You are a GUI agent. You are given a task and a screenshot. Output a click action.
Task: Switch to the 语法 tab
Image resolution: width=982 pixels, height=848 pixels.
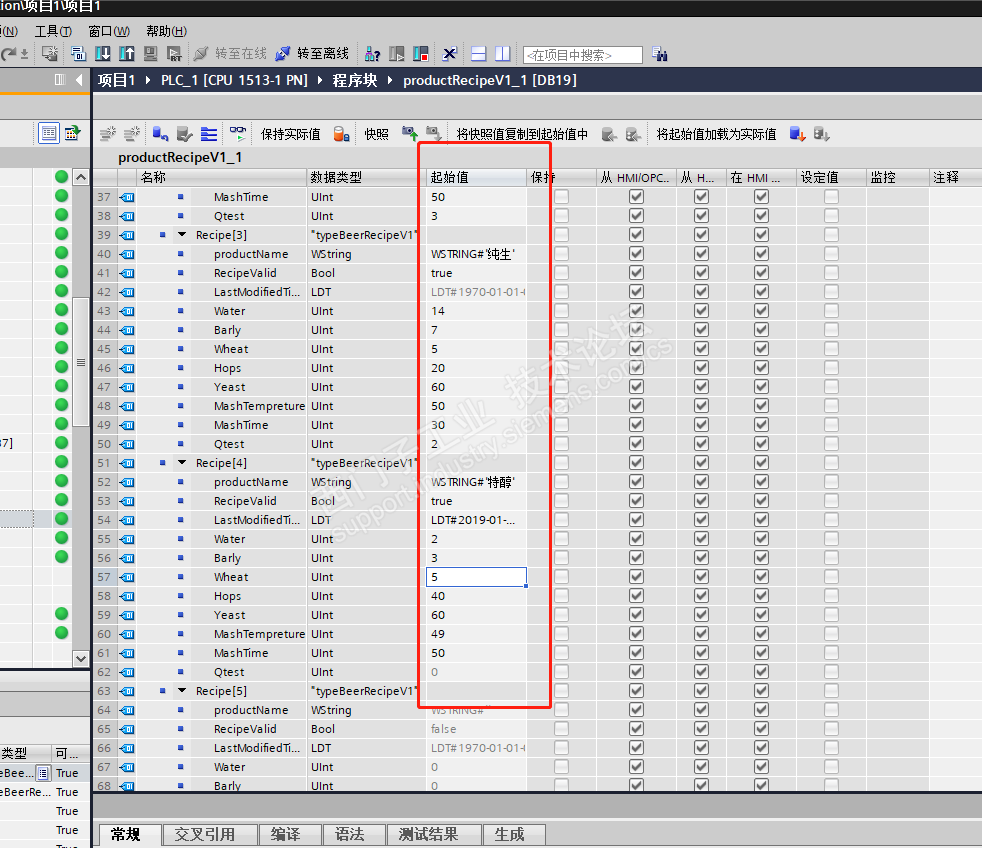(x=354, y=834)
